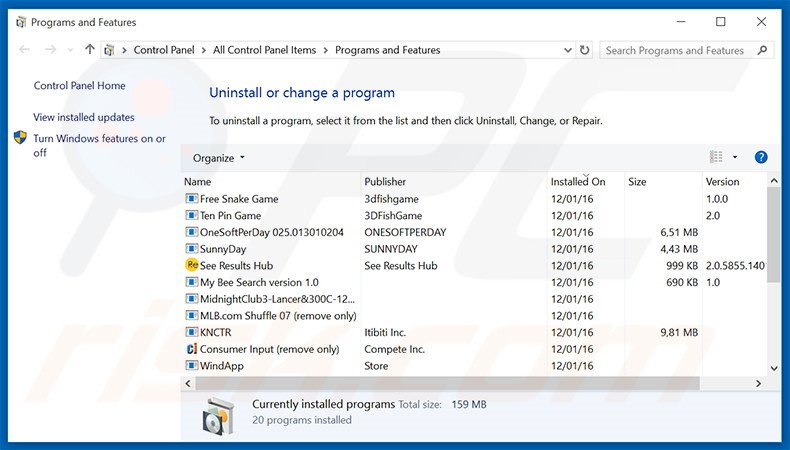Click the installed programs disc box icon
Viewport: 790px width, 450px height.
[219, 416]
